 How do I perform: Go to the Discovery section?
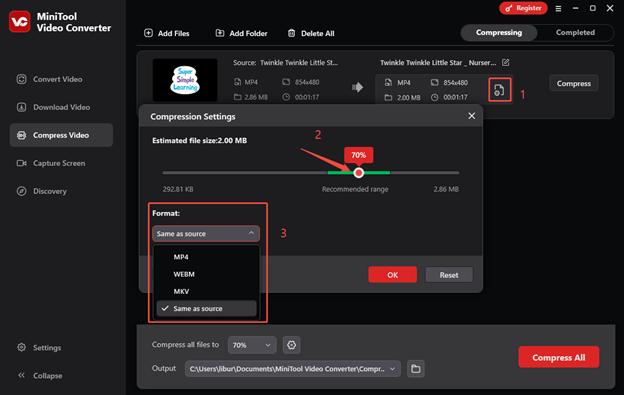41,191
